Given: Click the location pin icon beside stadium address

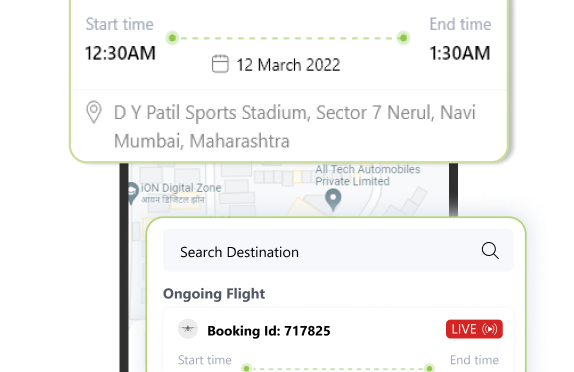Looking at the screenshot, I should point(94,112).
